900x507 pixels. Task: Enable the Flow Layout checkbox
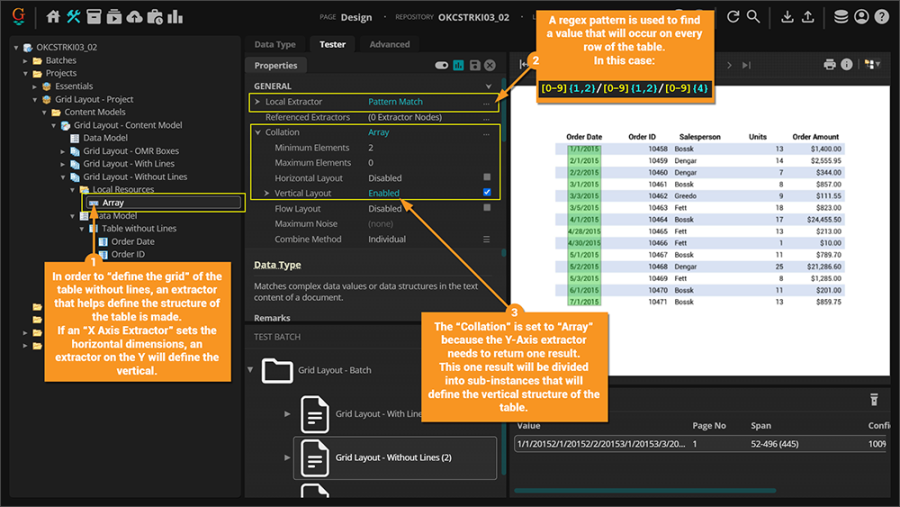[487, 208]
